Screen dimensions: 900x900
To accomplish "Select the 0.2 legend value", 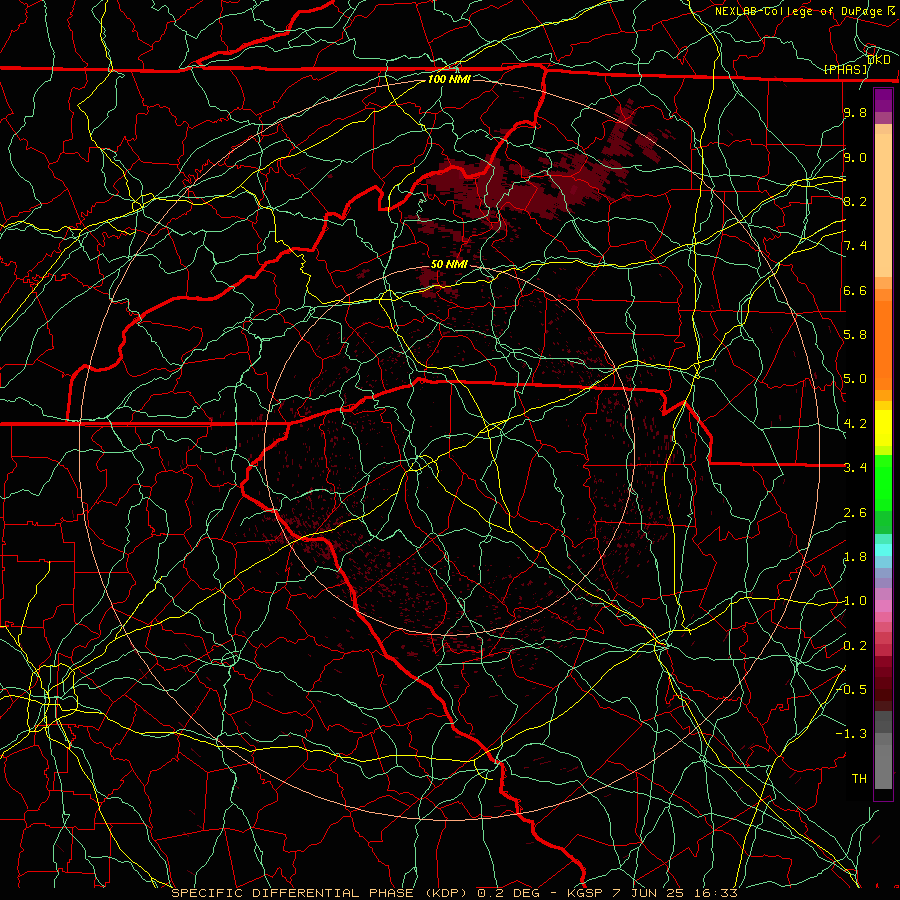I will (x=855, y=646).
